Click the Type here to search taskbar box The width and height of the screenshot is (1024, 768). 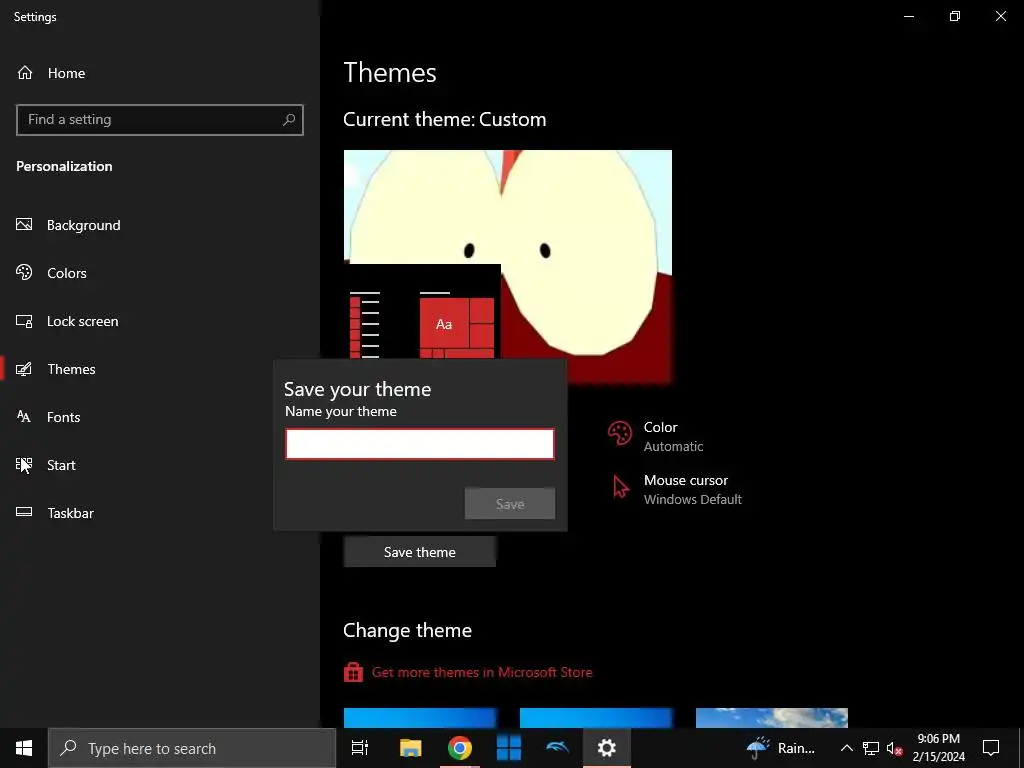[x=191, y=748]
